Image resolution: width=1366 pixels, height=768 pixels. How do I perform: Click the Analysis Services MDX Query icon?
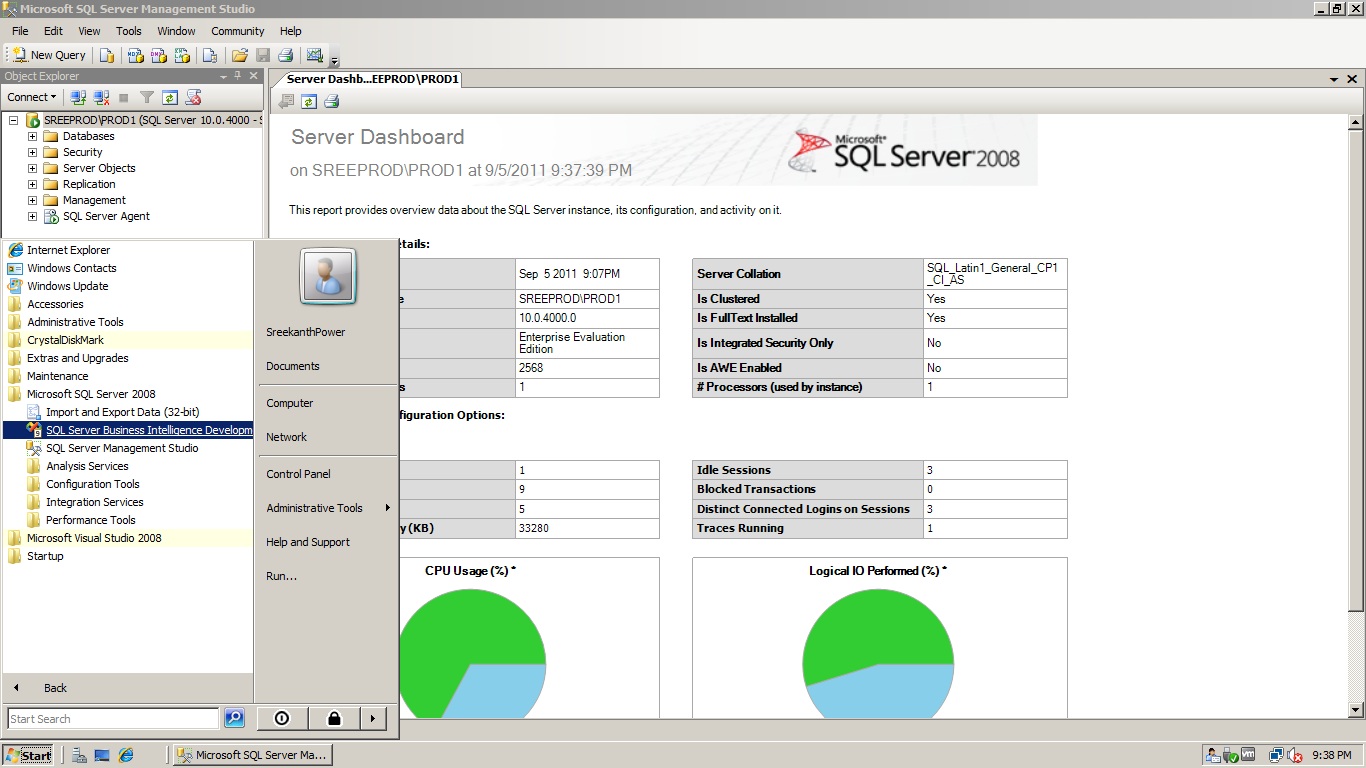(x=135, y=55)
